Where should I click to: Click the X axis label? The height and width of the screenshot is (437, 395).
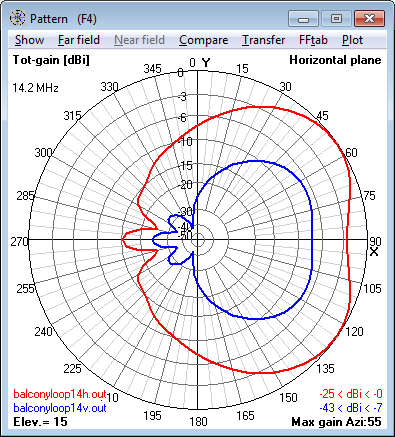(x=374, y=252)
